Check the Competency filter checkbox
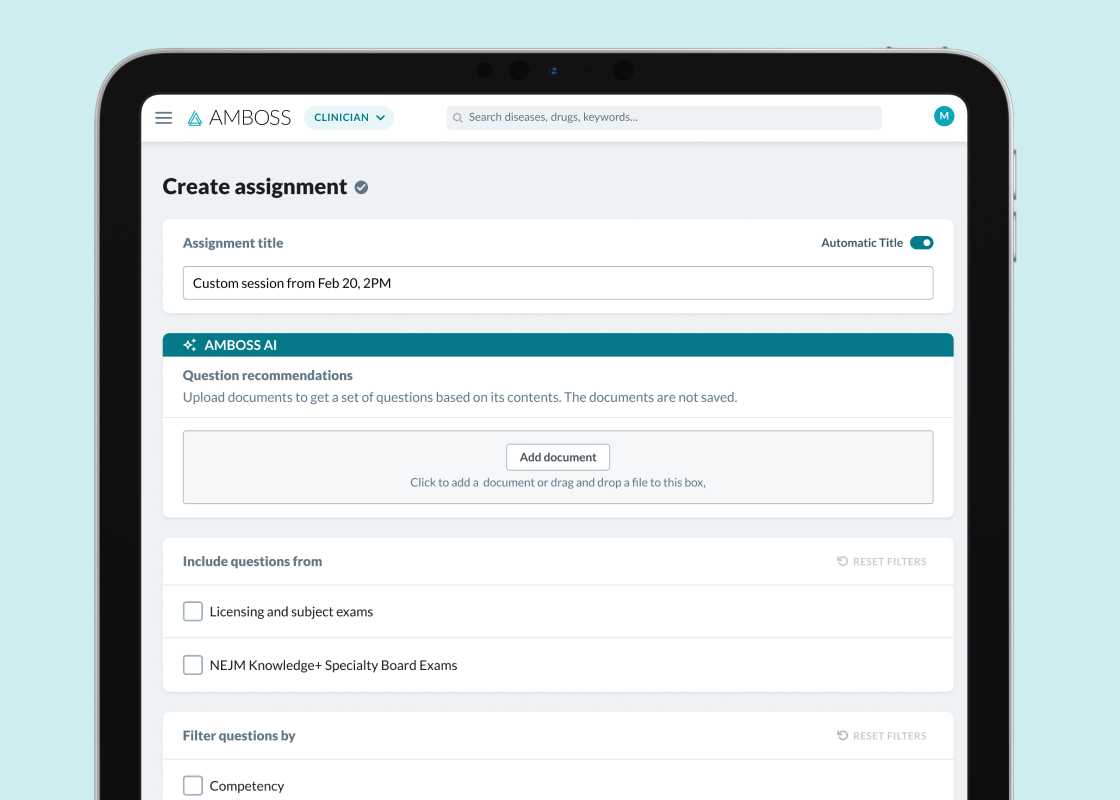 [x=193, y=786]
